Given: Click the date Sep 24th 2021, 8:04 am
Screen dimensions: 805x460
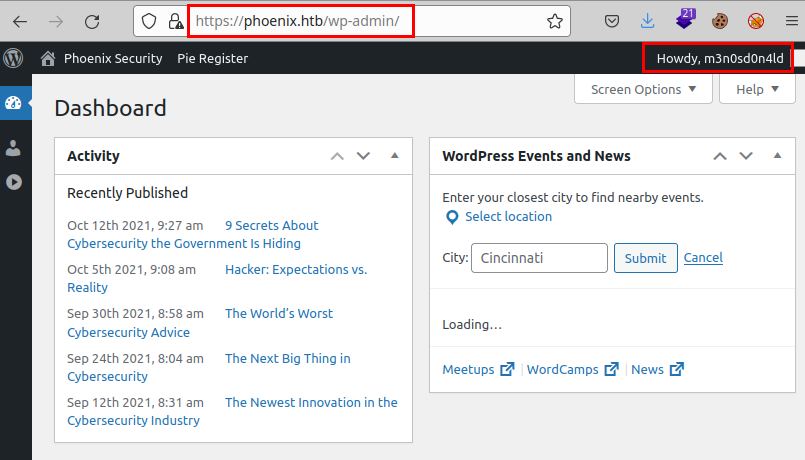Looking at the screenshot, I should point(136,358).
